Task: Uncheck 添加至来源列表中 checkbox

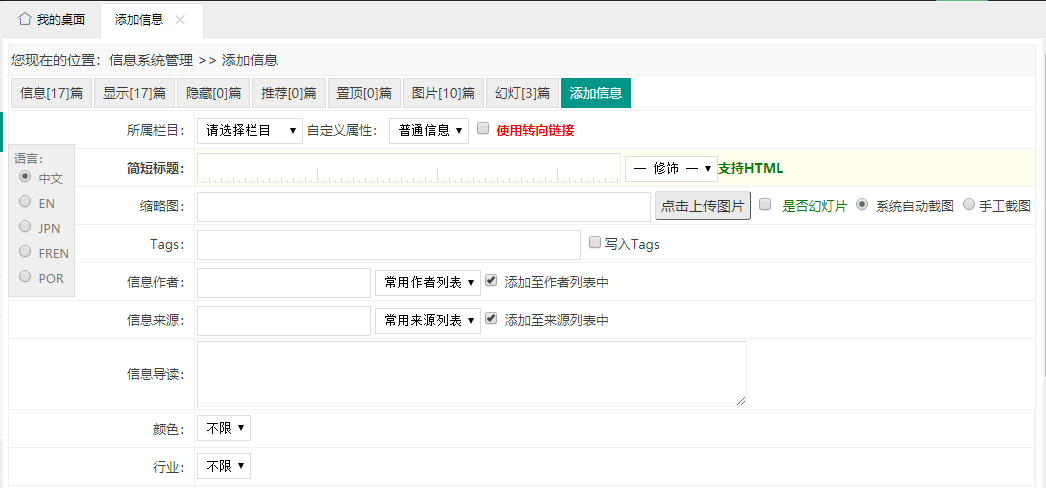Action: point(490,319)
